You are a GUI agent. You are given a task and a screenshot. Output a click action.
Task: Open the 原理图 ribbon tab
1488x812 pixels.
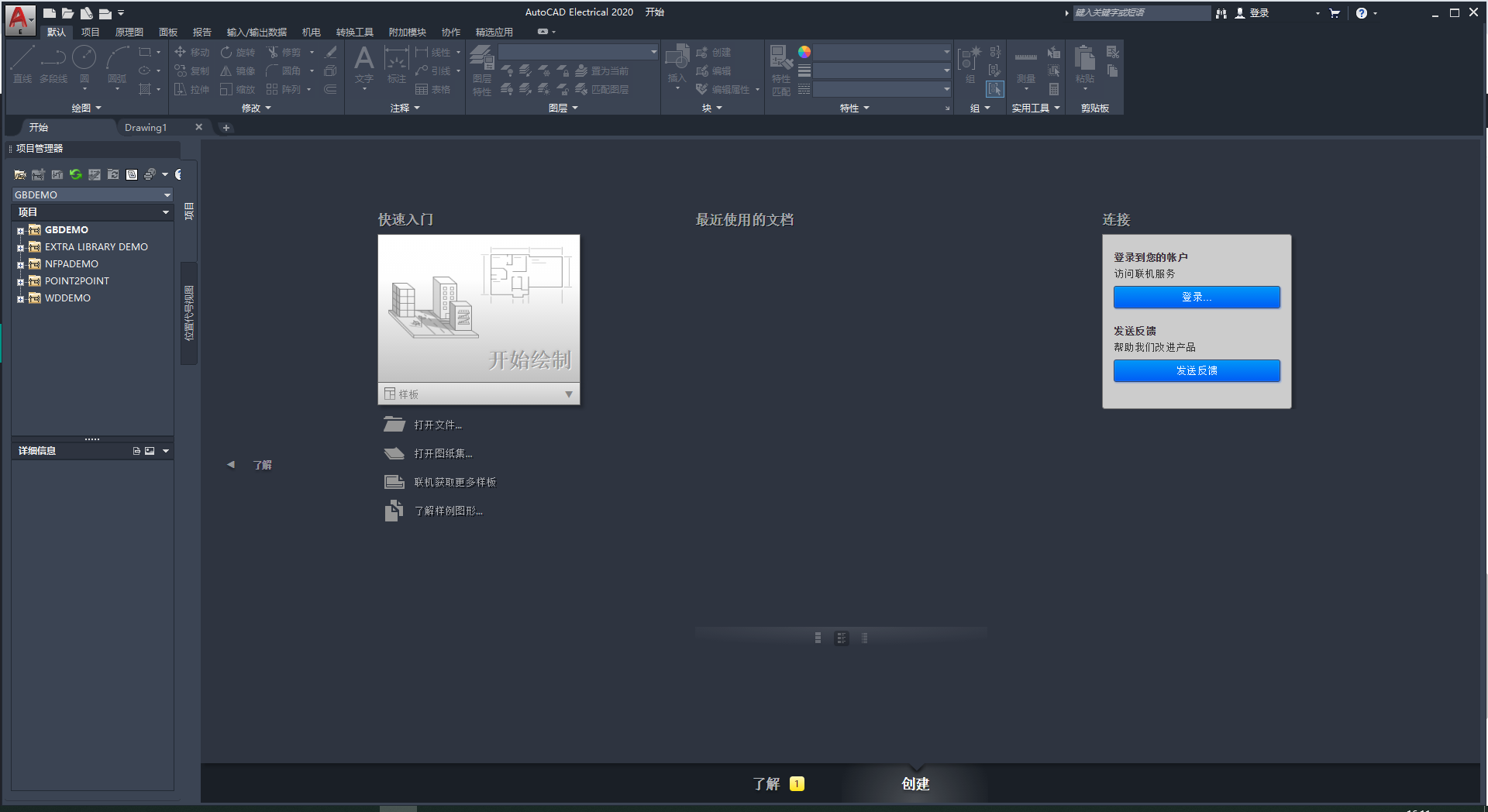click(129, 32)
